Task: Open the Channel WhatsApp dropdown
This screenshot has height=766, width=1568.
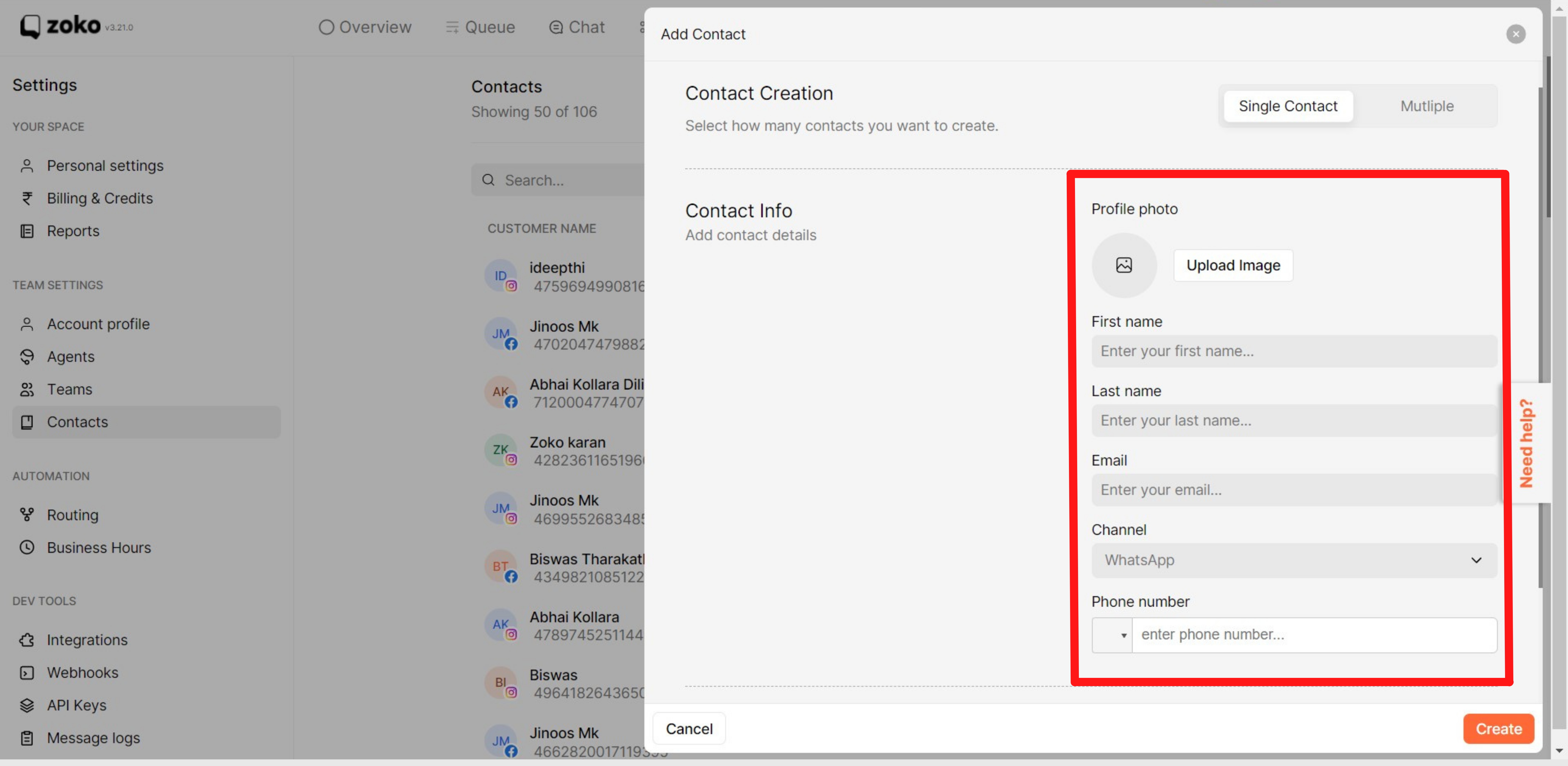Action: tap(1294, 560)
